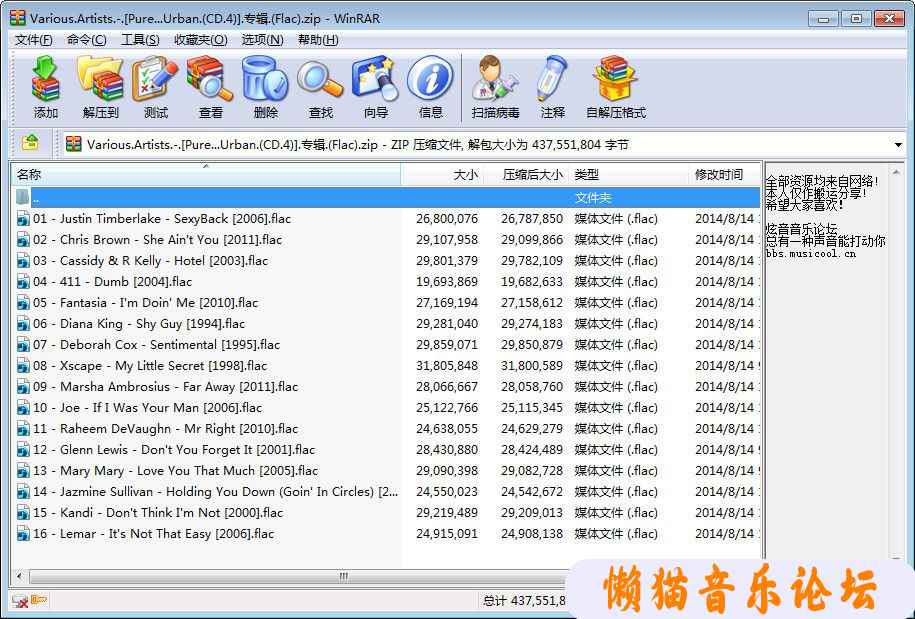The height and width of the screenshot is (619, 915).
Task: Click the 文件夹 type cell in the ".." row
Action: click(593, 198)
